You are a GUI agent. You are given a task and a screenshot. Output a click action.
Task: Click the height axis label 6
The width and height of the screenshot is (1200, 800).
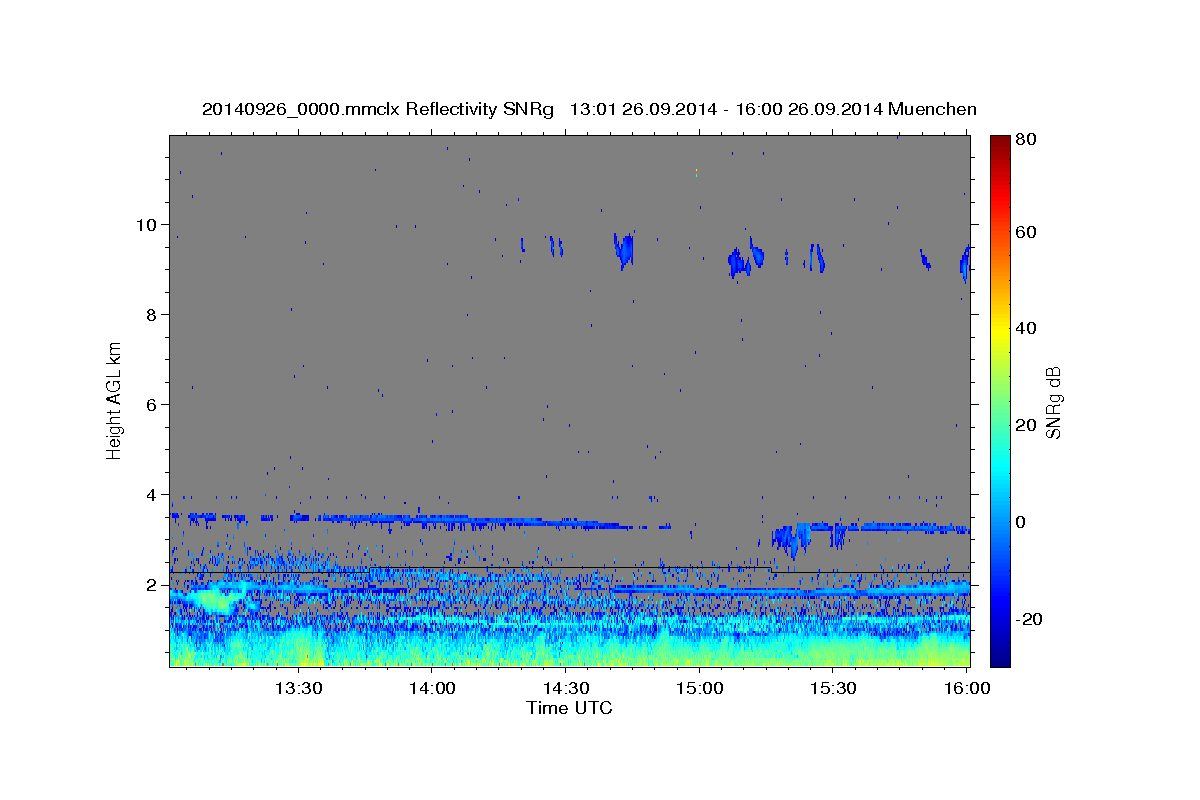tap(151, 404)
